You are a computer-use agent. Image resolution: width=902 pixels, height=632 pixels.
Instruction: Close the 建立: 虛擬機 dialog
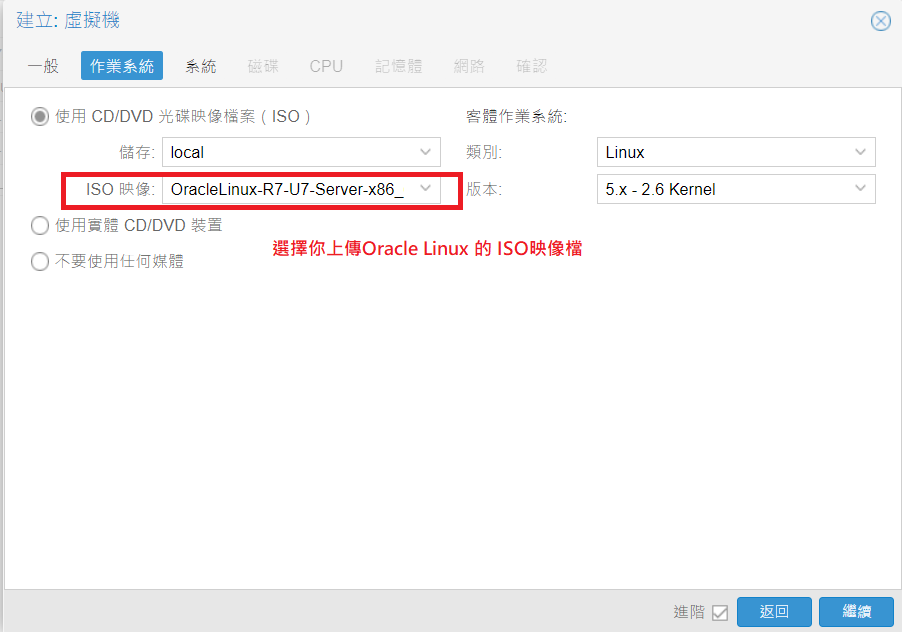pos(880,21)
